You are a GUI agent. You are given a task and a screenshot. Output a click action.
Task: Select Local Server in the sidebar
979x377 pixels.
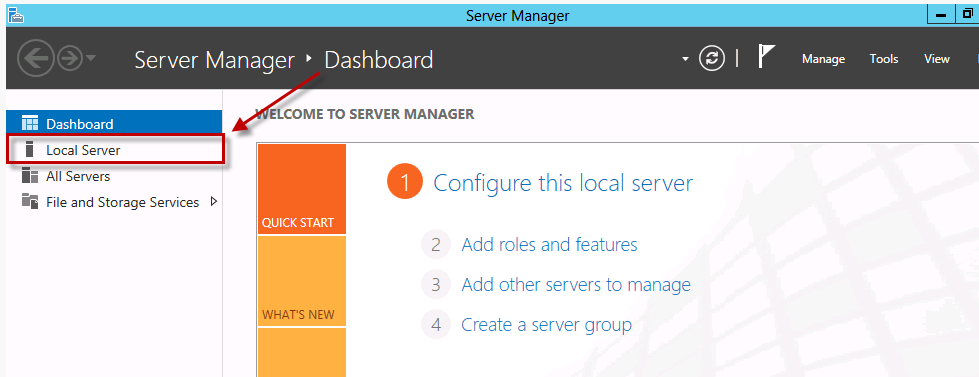tap(114, 150)
